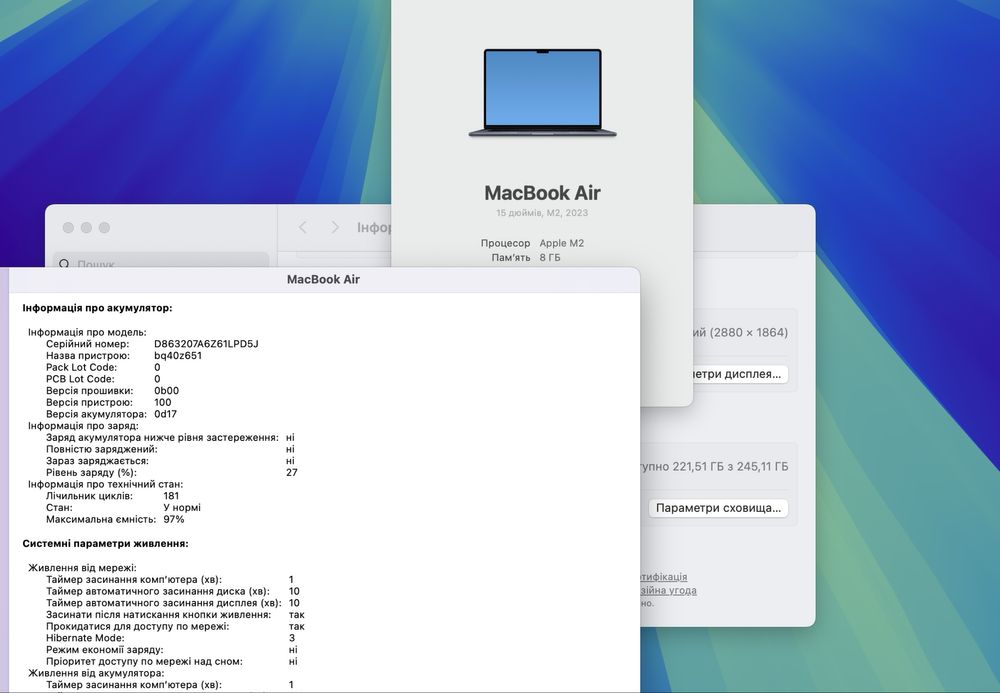Click the Живлення від акумулятора: subheading

click(96, 673)
